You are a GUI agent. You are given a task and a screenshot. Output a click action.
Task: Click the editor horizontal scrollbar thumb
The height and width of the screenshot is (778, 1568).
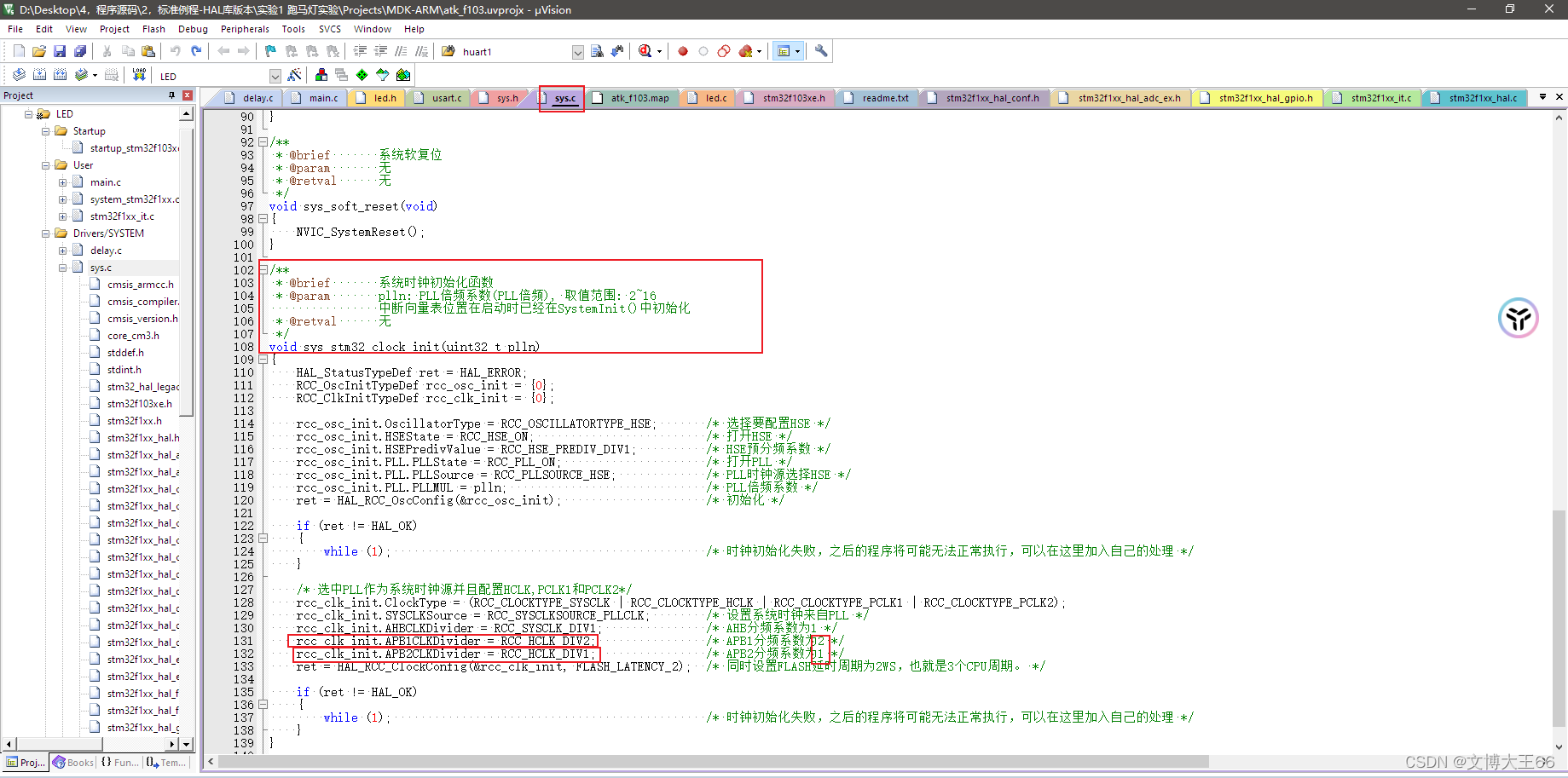pyautogui.click(x=713, y=762)
